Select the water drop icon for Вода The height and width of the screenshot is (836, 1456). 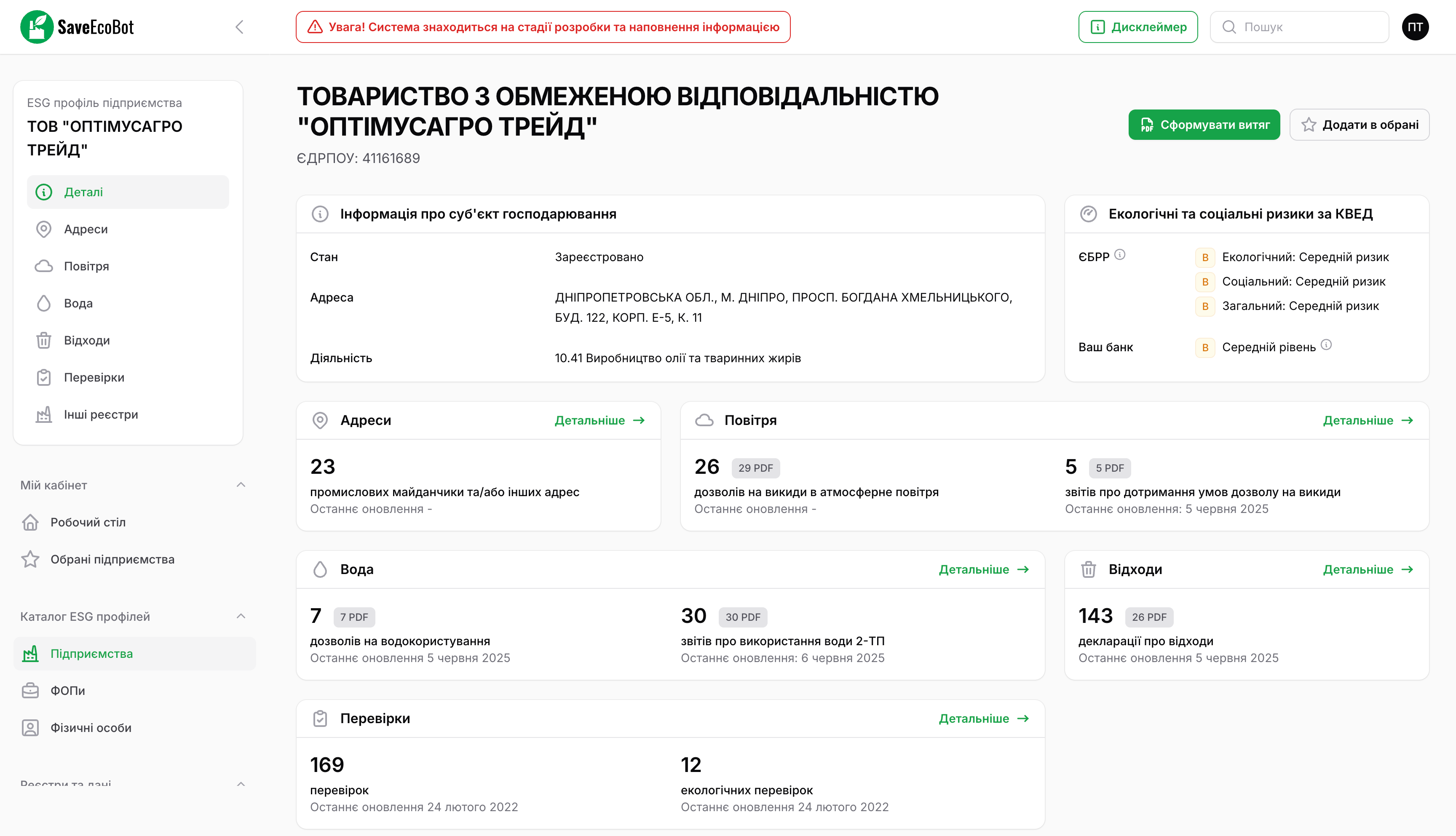click(x=44, y=303)
